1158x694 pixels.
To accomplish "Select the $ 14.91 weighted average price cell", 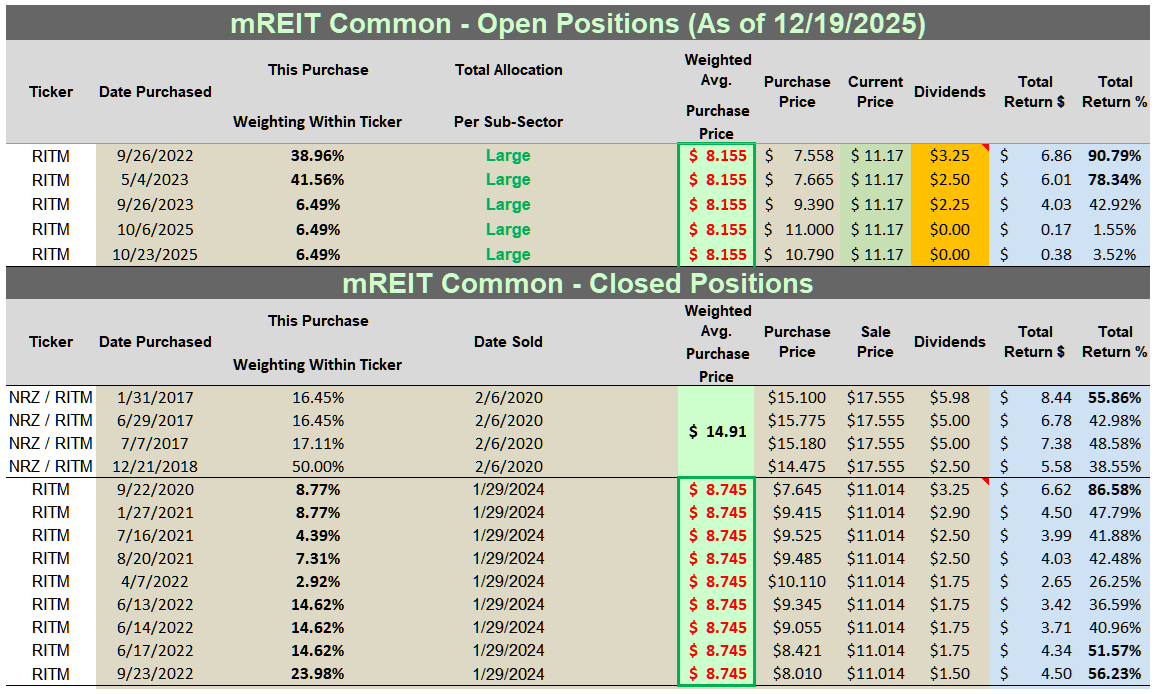I will point(717,431).
